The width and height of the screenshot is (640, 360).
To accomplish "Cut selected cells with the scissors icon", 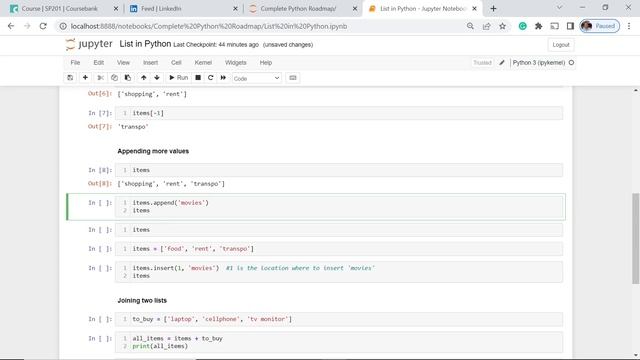I will pos(100,78).
